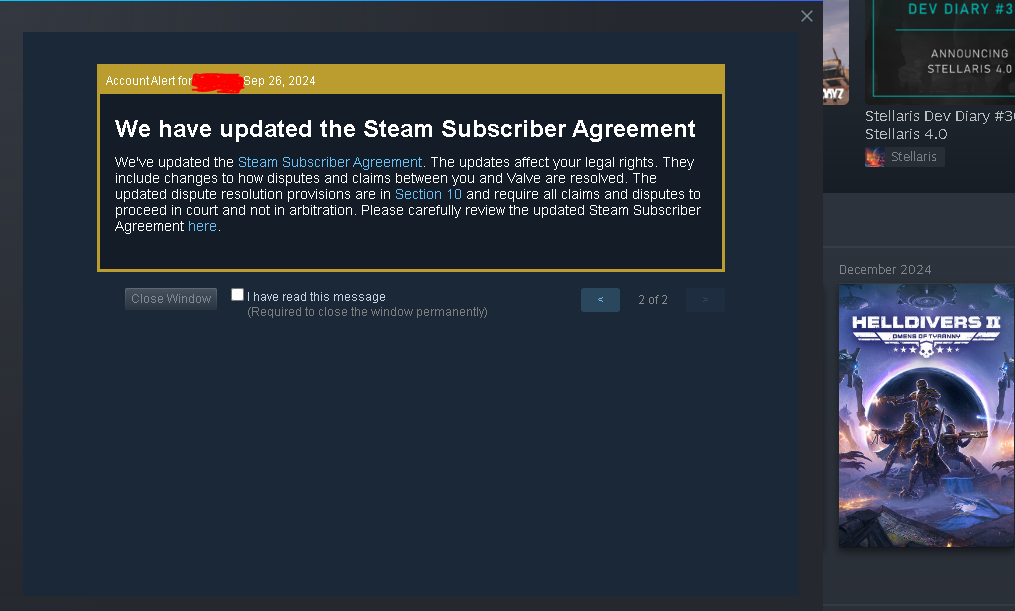Close the alert overlay with the X icon
The height and width of the screenshot is (611, 1015).
click(807, 16)
